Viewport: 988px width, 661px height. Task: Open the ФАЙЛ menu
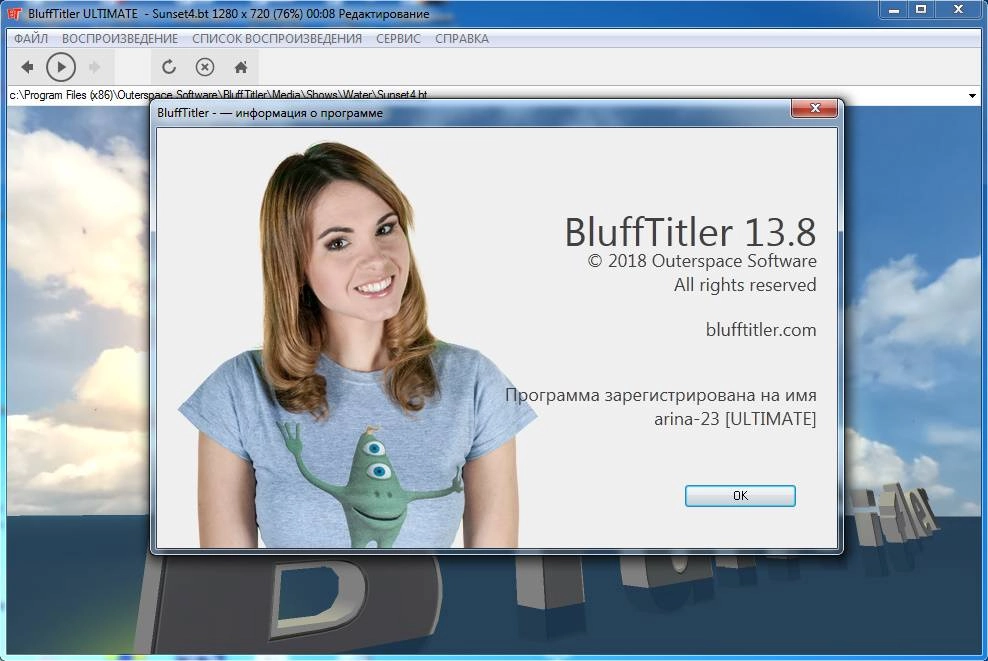tap(31, 38)
